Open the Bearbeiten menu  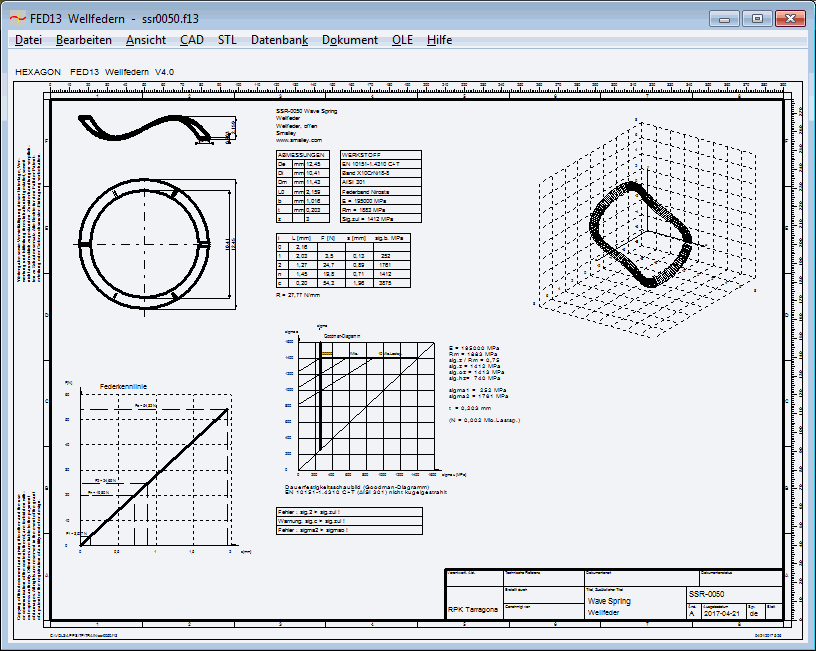click(x=83, y=40)
